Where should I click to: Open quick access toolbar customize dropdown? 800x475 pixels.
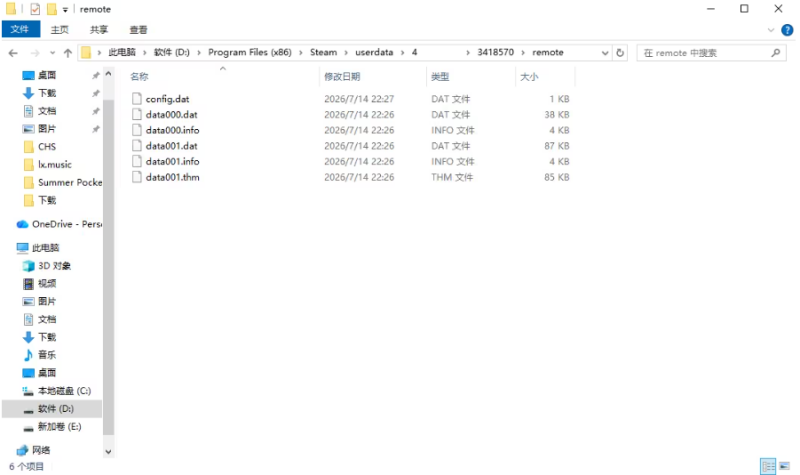click(65, 10)
